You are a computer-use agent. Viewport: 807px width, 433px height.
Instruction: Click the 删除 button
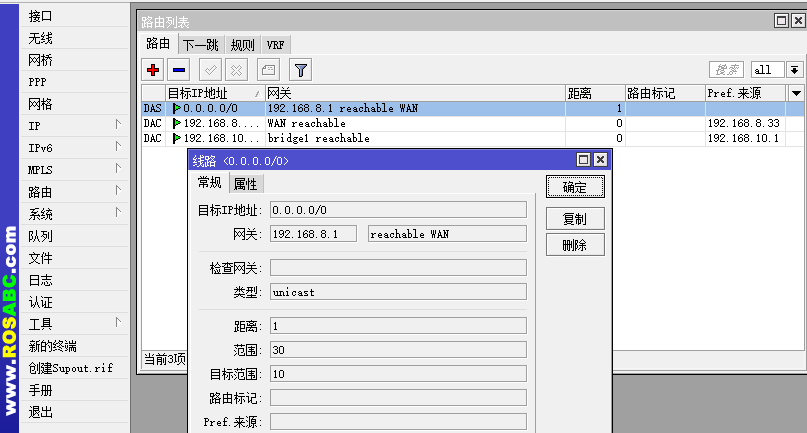575,245
